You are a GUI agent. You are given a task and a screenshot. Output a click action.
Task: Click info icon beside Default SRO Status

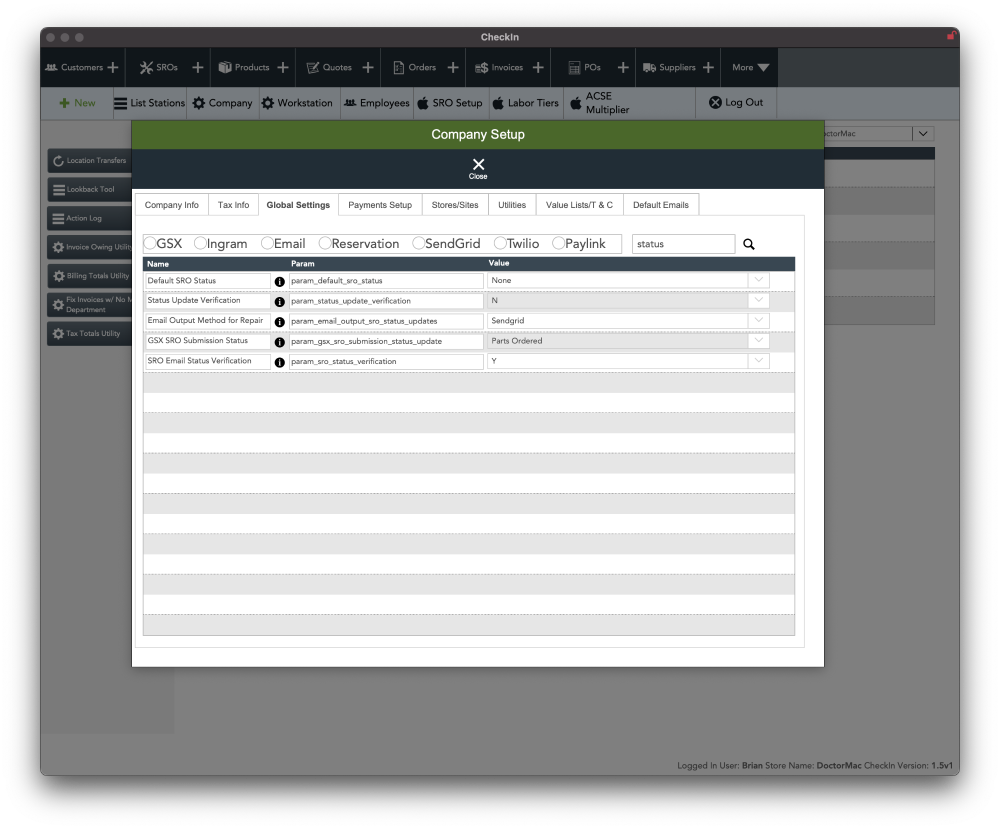pos(279,282)
